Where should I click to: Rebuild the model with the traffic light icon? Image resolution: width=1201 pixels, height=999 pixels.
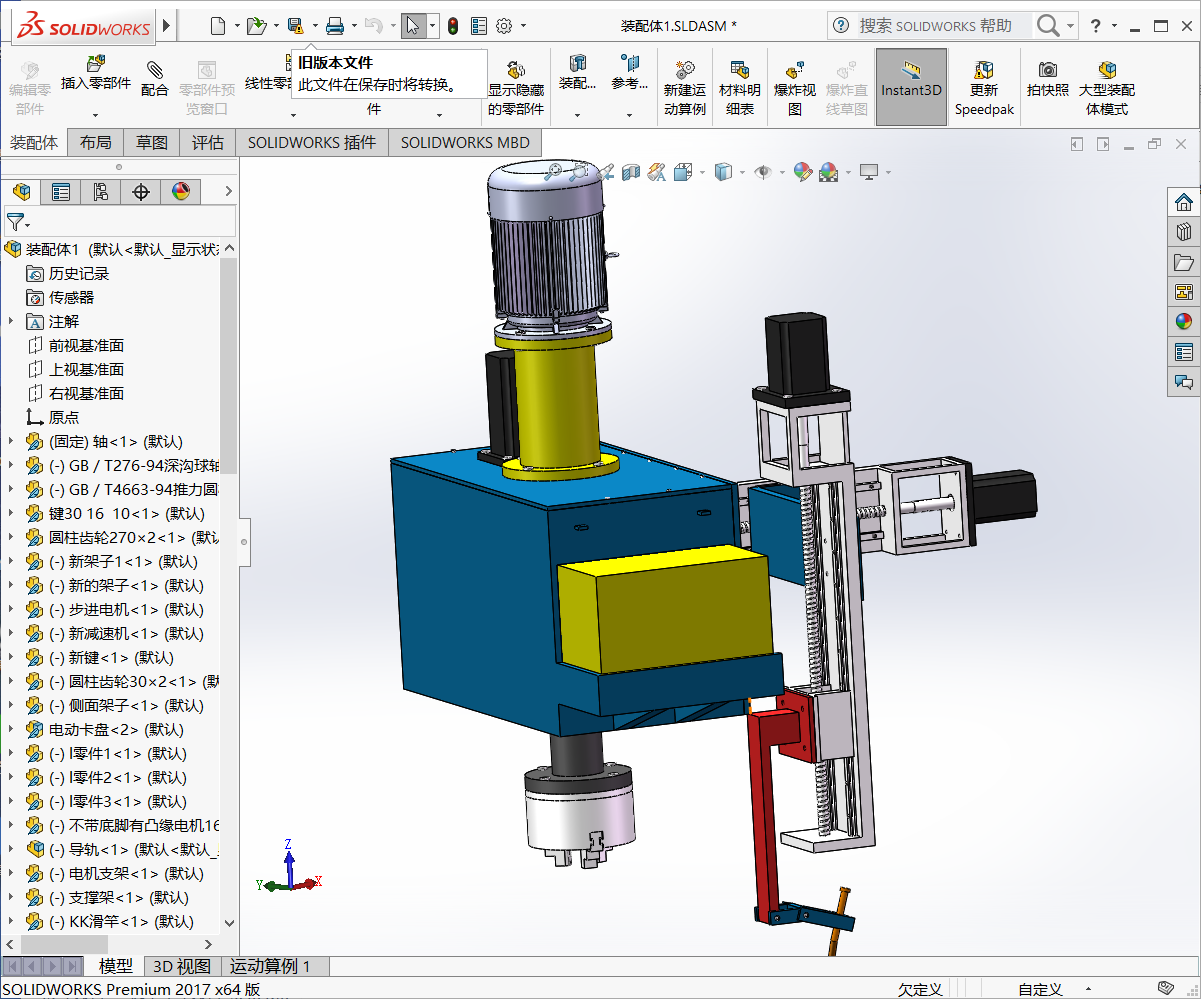[453, 25]
